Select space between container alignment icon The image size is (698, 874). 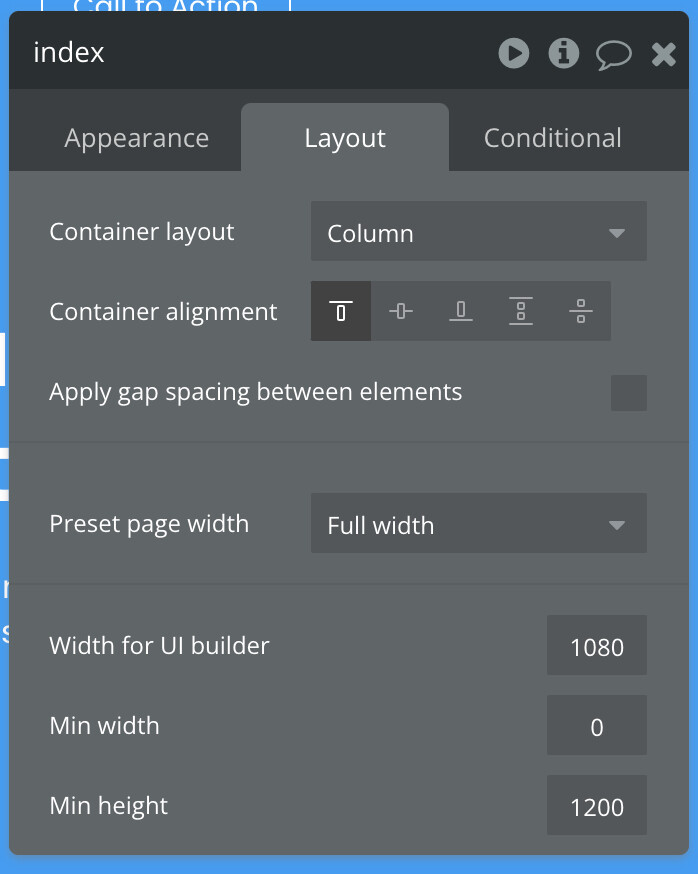pyautogui.click(x=521, y=311)
